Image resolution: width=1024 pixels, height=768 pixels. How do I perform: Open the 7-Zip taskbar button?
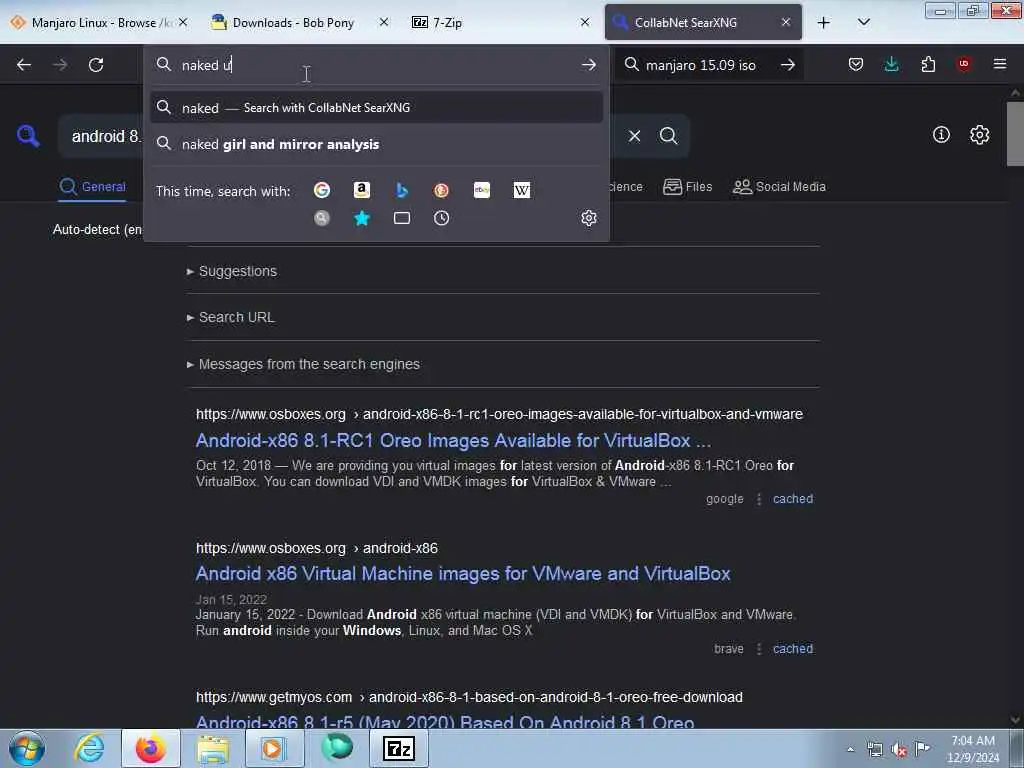[399, 748]
